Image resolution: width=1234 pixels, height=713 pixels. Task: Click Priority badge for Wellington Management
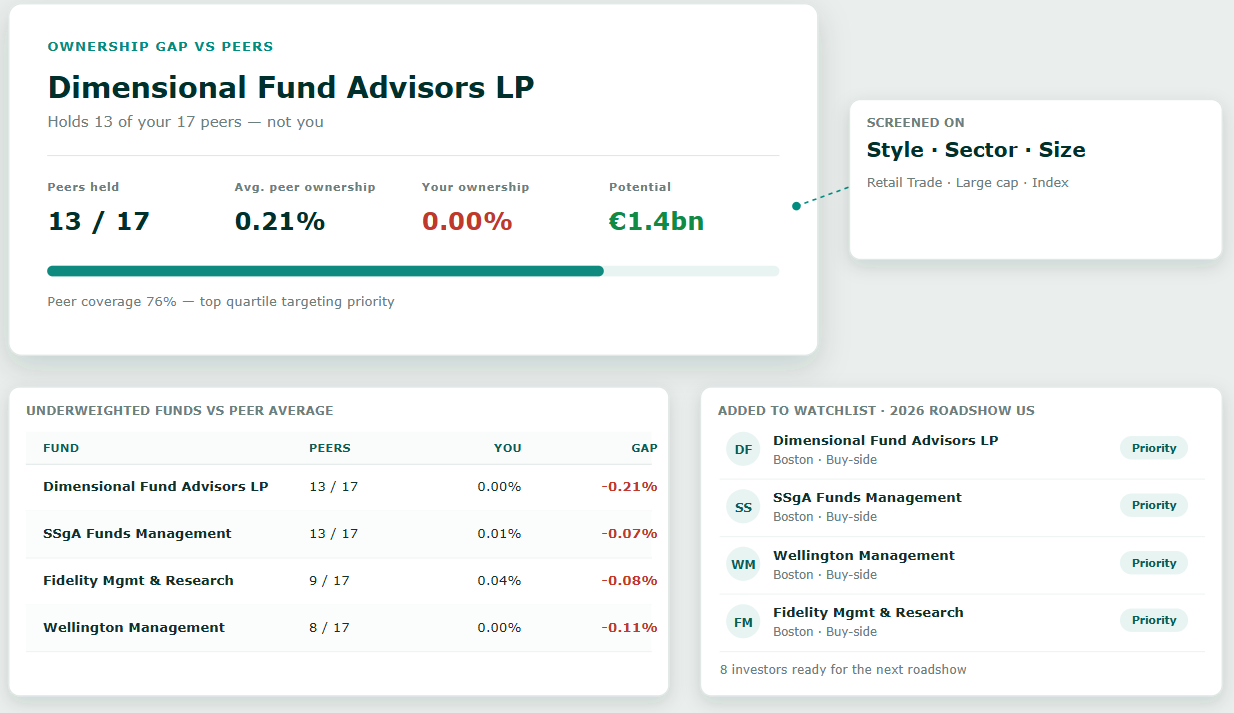pos(1154,563)
